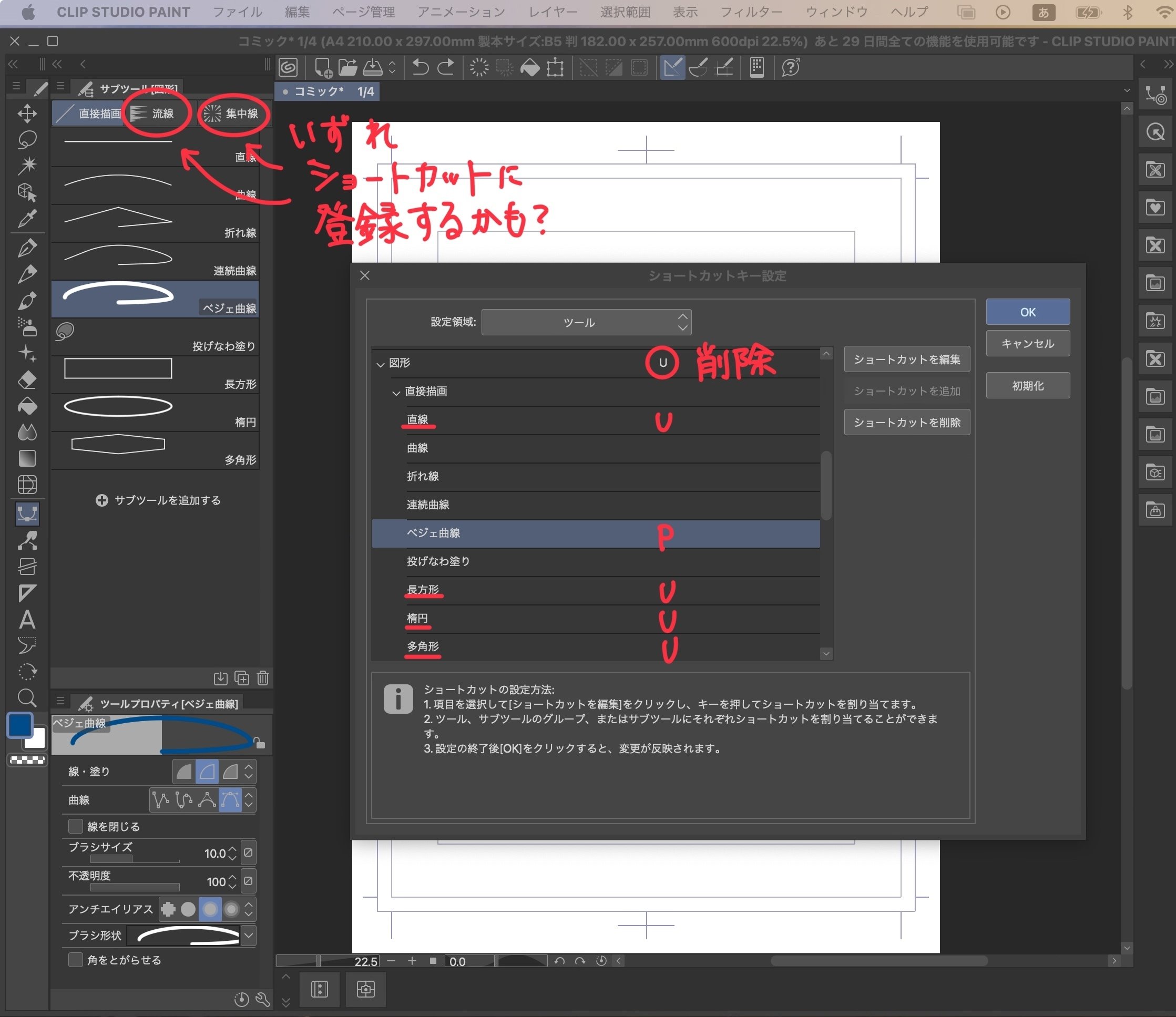Image resolution: width=1176 pixels, height=1017 pixels.
Task: Click the Redo icon in command bar
Action: [x=446, y=67]
